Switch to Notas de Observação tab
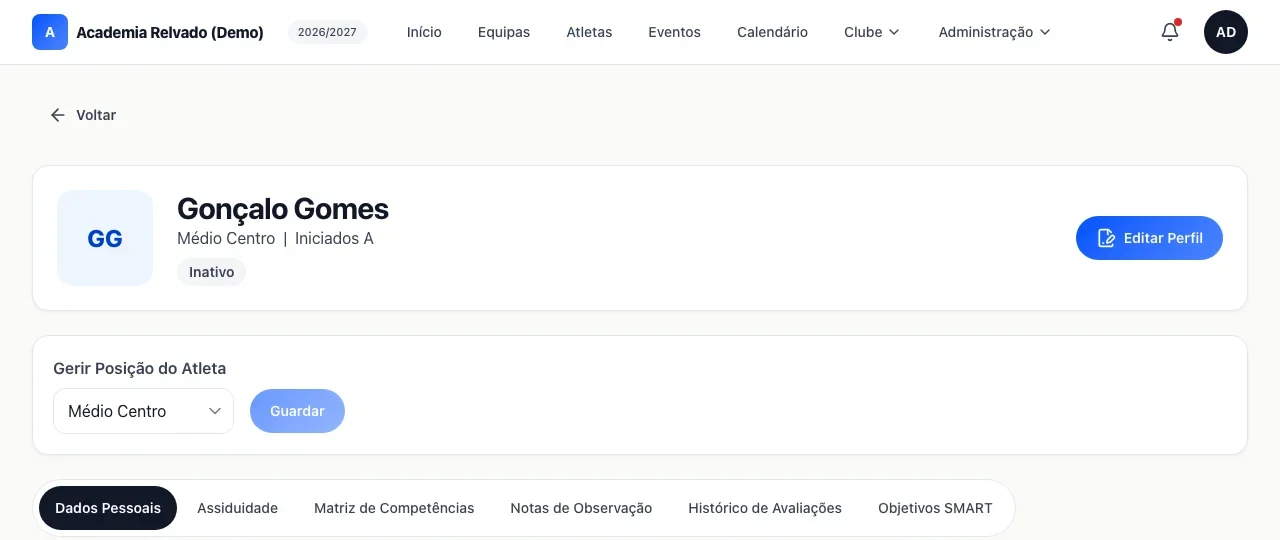This screenshot has width=1280, height=540. [x=581, y=508]
